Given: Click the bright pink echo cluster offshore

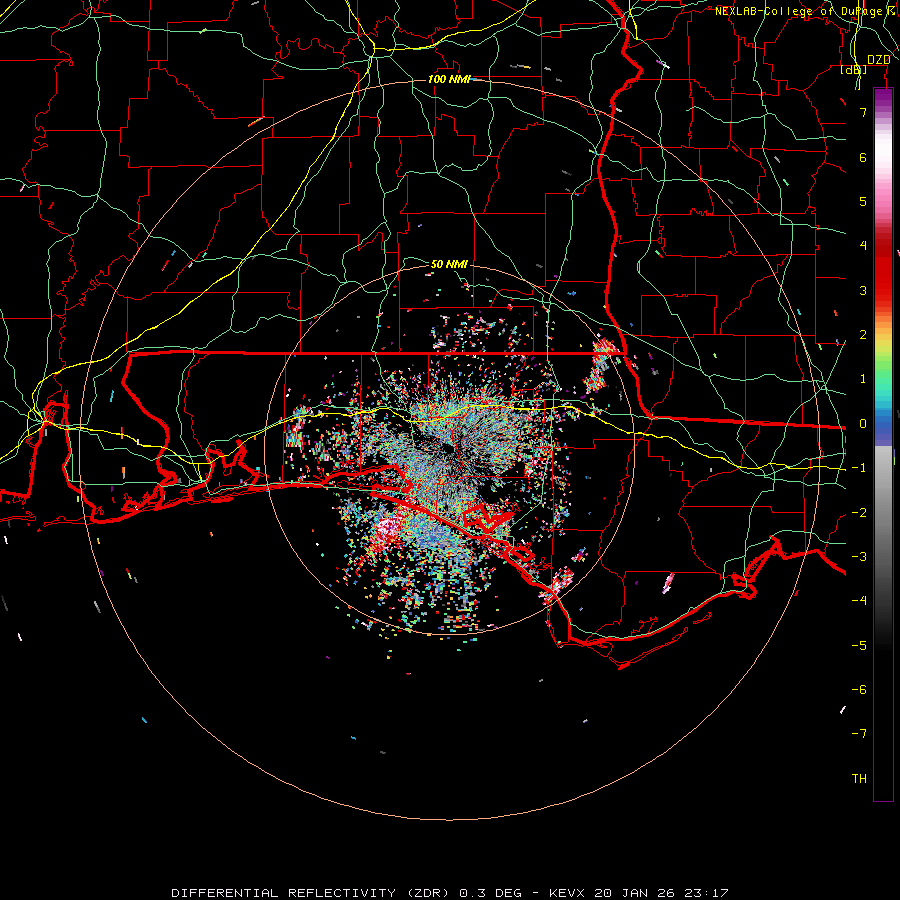Looking at the screenshot, I should pos(387,533).
